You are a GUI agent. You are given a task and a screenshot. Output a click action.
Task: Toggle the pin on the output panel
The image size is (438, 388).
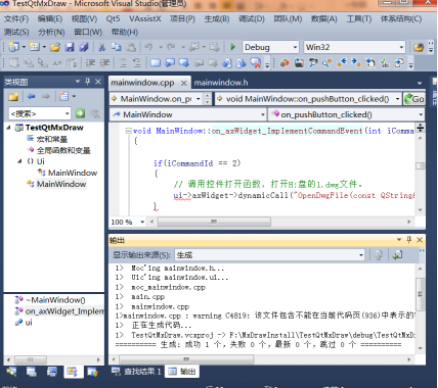[409, 239]
